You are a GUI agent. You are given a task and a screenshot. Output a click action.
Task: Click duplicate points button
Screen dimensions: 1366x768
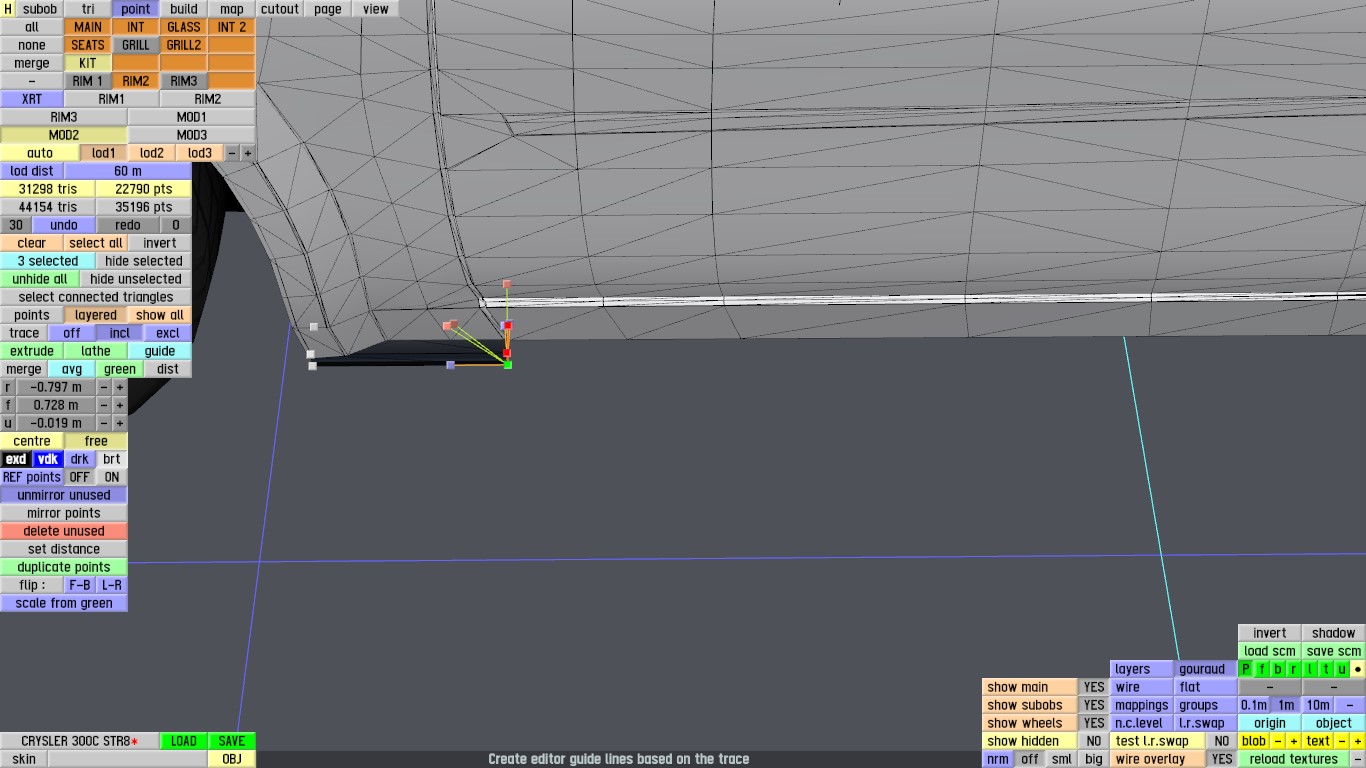[64, 567]
